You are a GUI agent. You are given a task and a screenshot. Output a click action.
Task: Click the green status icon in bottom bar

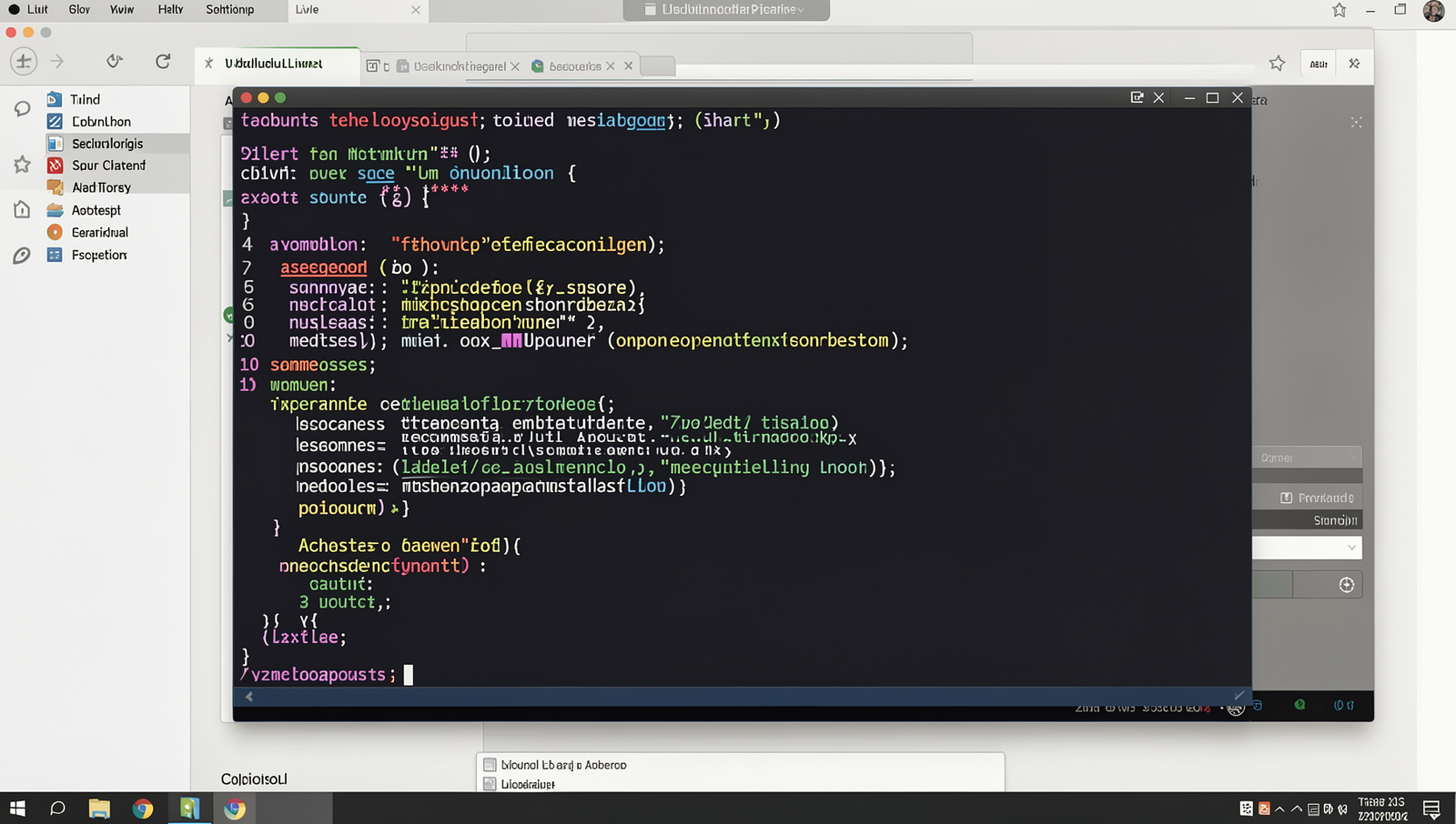click(x=1299, y=705)
